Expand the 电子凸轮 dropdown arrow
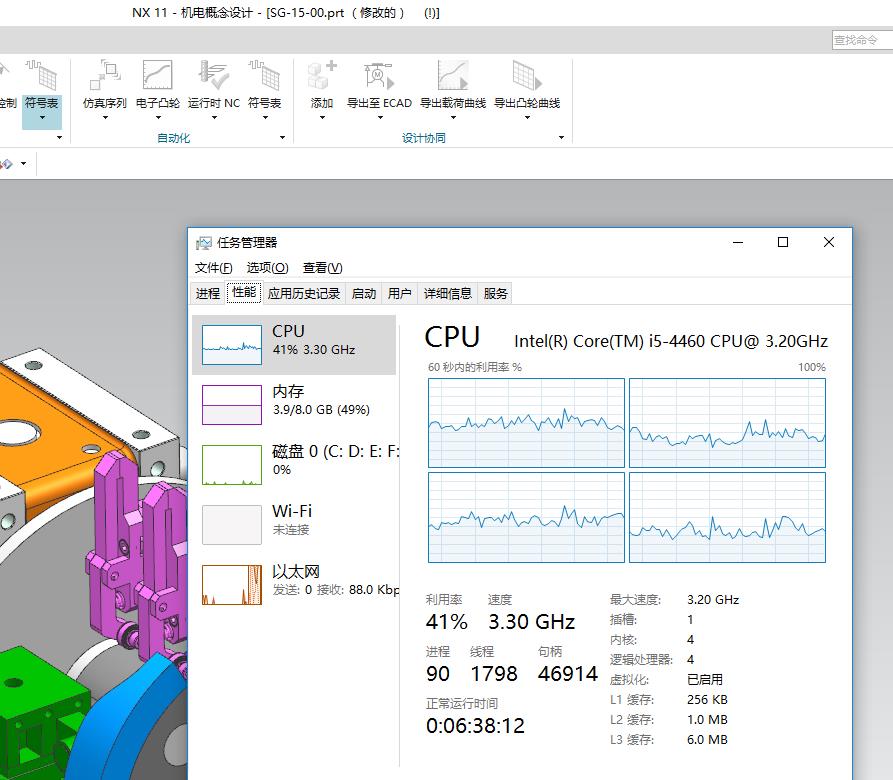 tap(158, 118)
